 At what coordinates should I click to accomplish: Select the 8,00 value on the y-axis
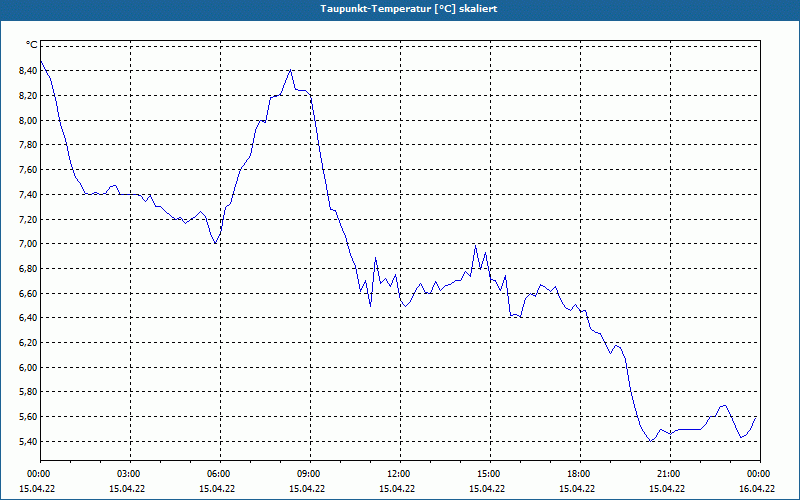[28, 120]
